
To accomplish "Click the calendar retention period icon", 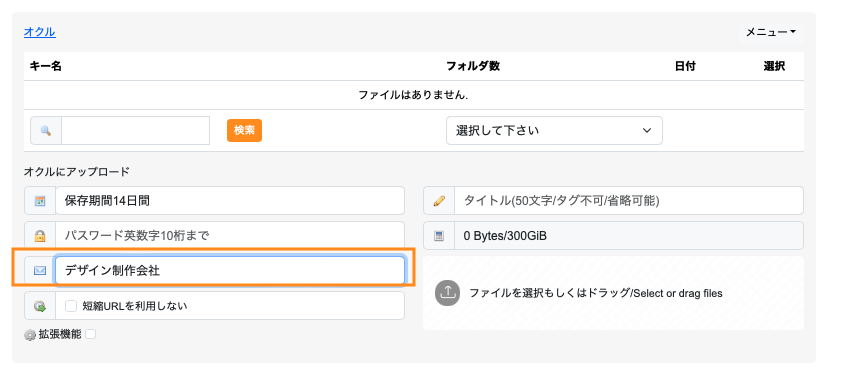I will pos(40,201).
